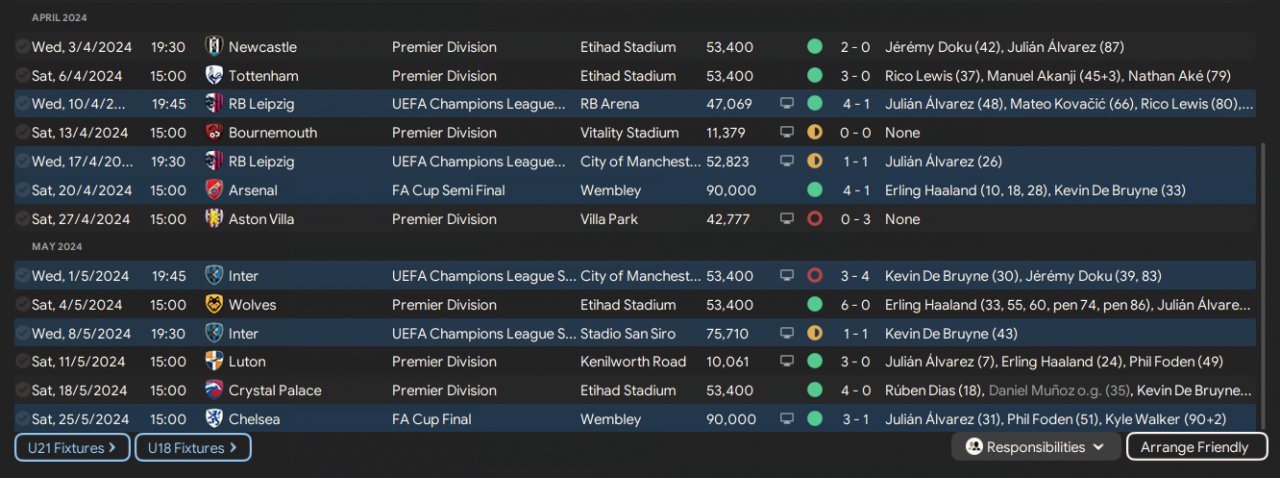Expand U18 Fixtures with its chevron

[x=233, y=448]
